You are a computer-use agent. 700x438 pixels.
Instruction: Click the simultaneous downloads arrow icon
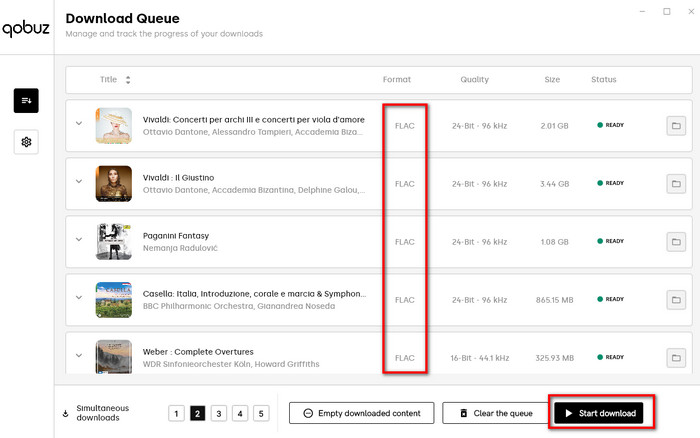click(x=66, y=413)
